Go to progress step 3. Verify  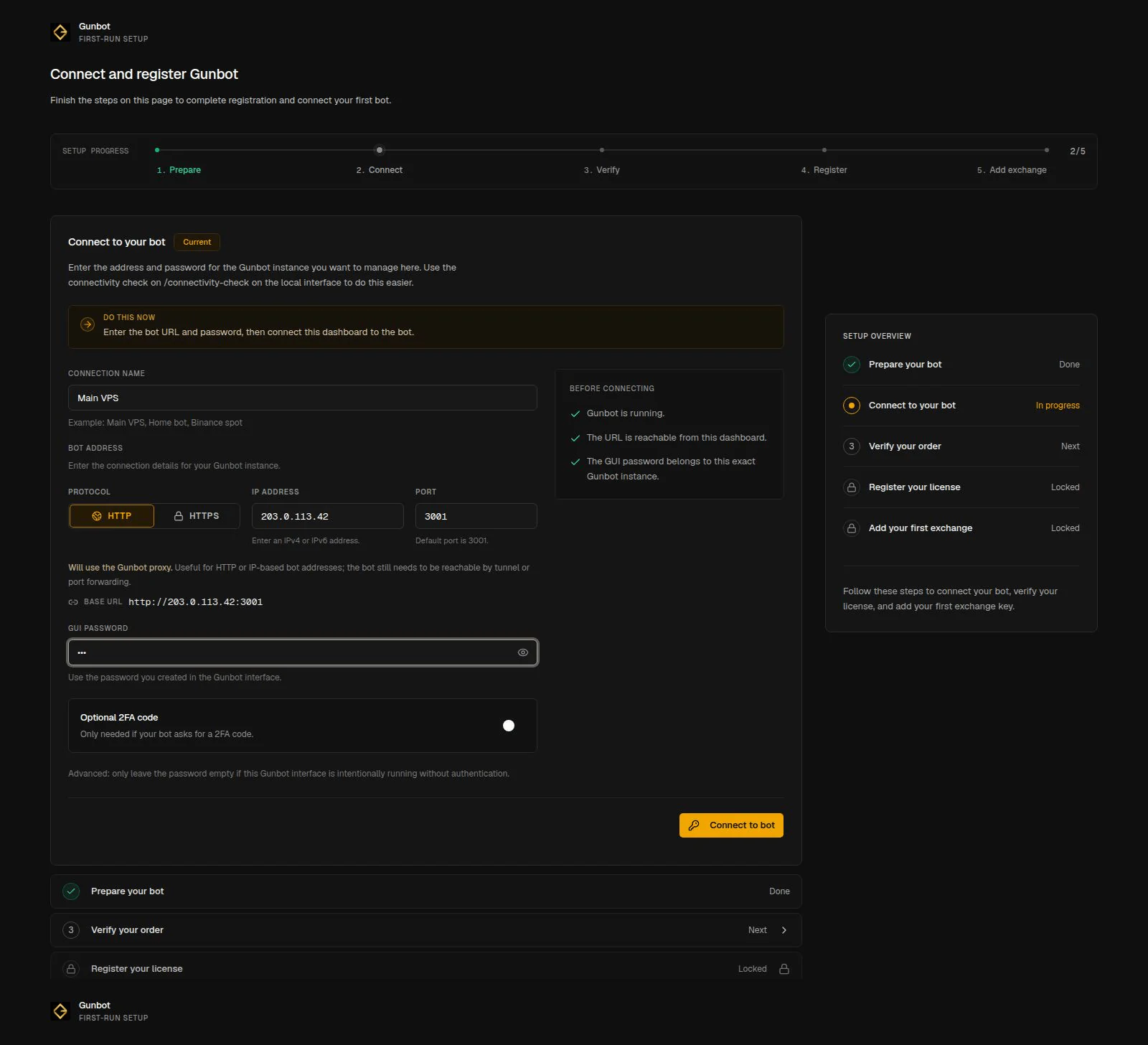click(x=602, y=170)
